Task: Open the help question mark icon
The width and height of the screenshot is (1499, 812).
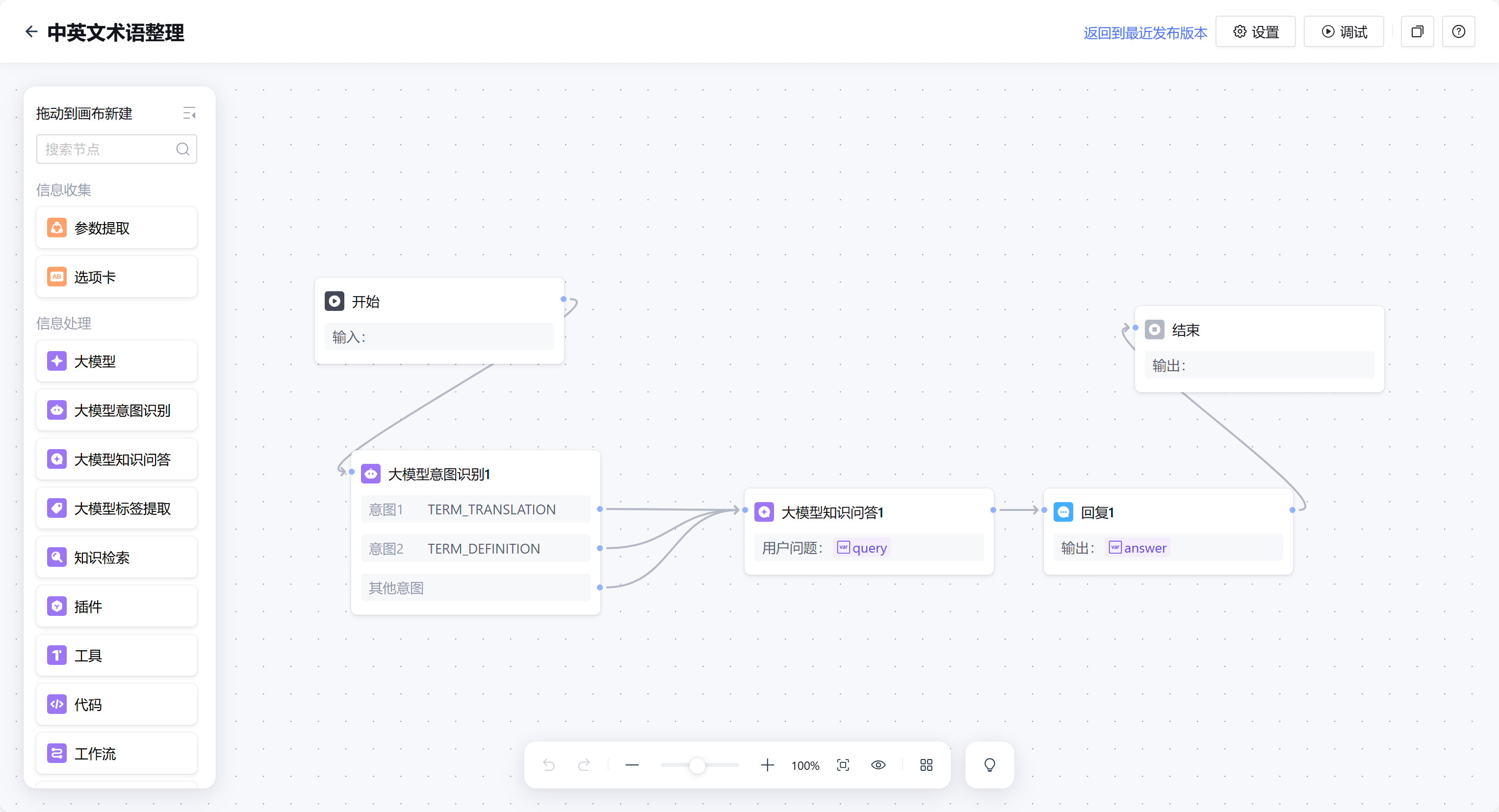Action: tap(1458, 32)
